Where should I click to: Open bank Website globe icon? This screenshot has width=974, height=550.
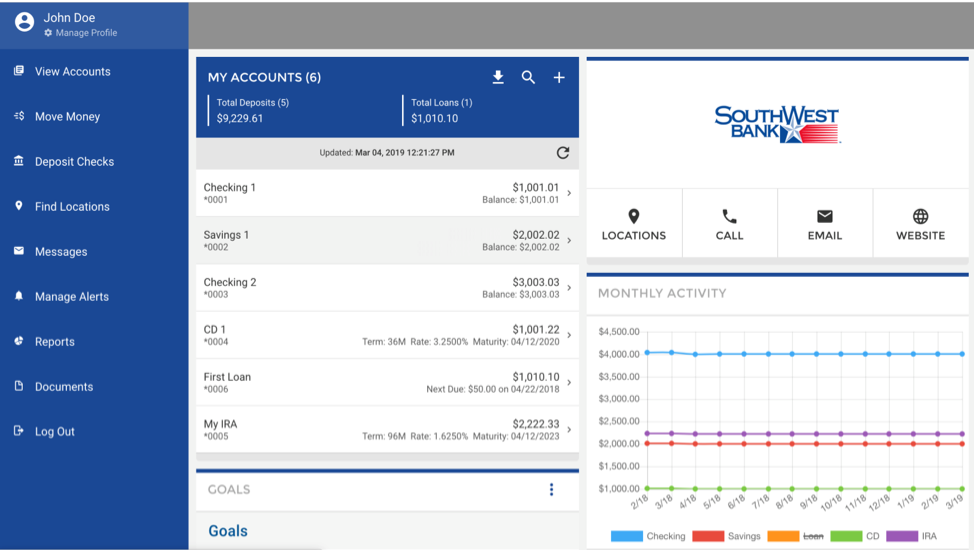pyautogui.click(x=920, y=217)
